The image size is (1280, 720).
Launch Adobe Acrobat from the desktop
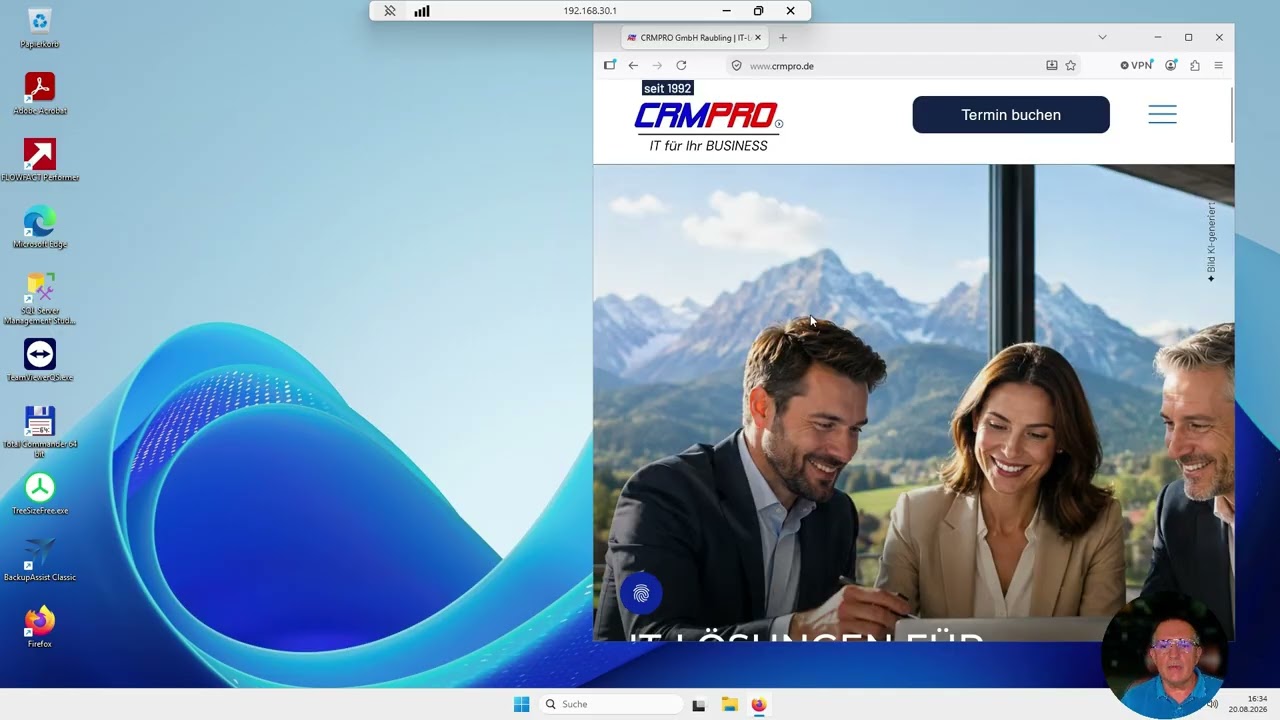coord(40,94)
